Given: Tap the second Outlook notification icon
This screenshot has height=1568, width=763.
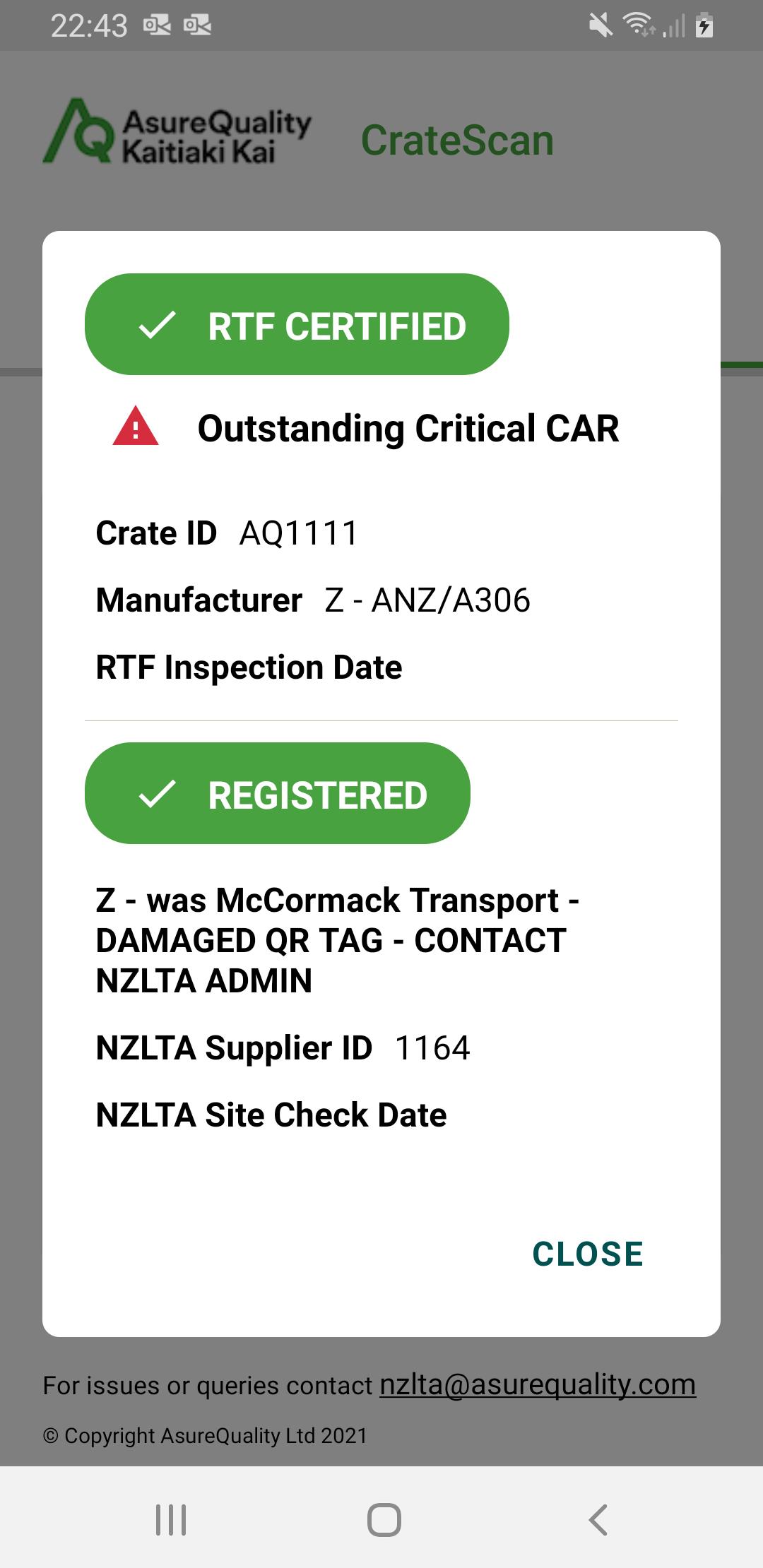Looking at the screenshot, I should pos(197,26).
